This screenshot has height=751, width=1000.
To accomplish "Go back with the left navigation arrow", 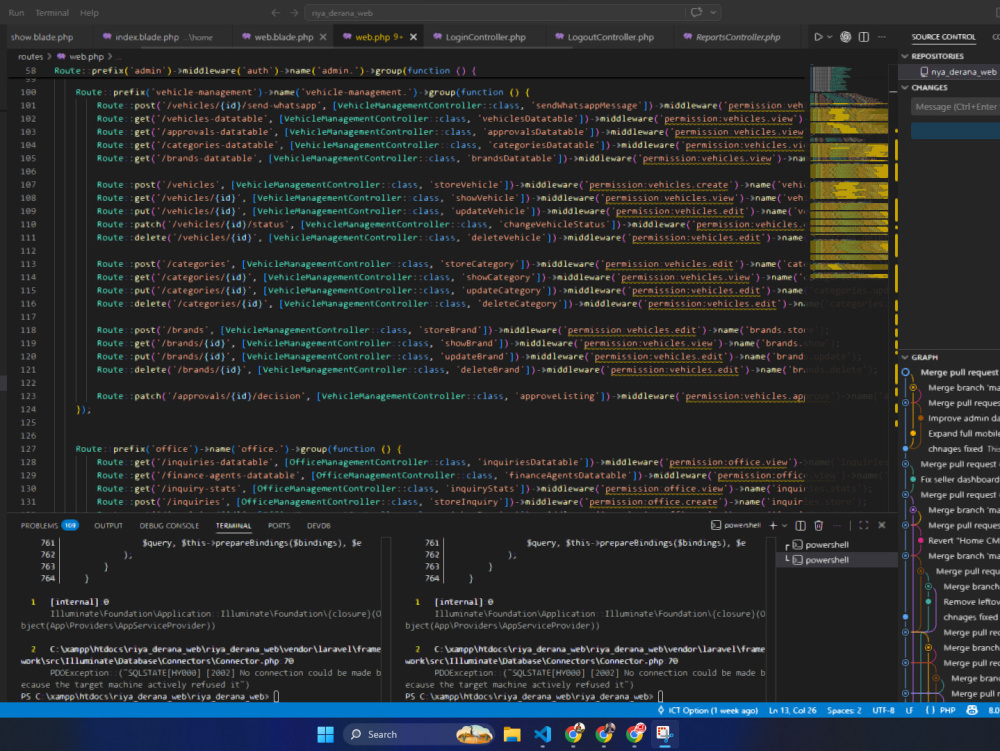I will tap(276, 13).
